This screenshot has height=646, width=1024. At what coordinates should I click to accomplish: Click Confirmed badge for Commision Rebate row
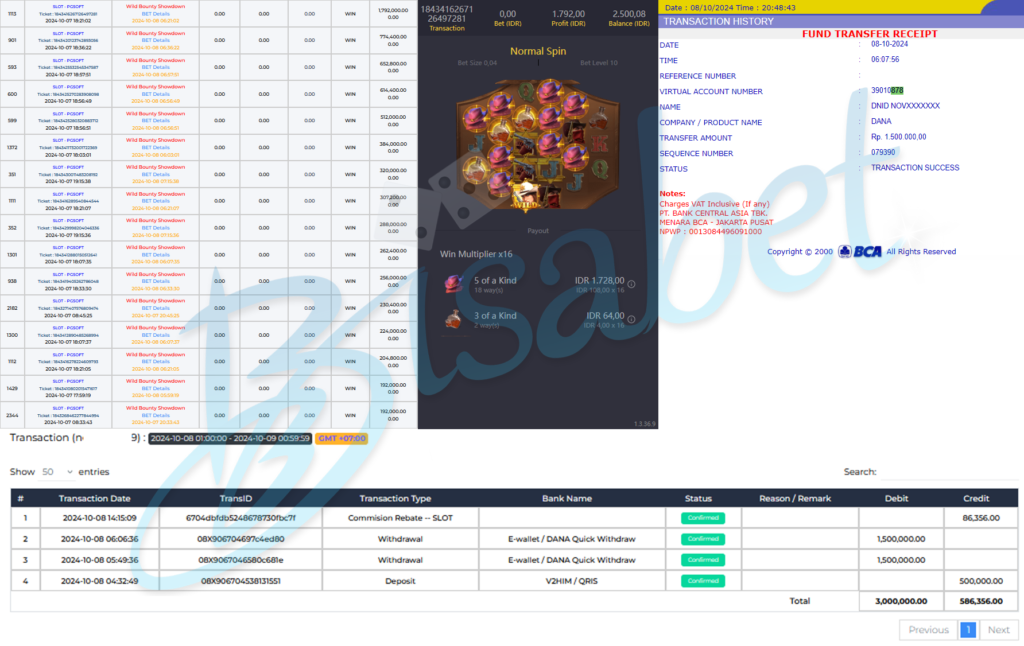(x=703, y=518)
